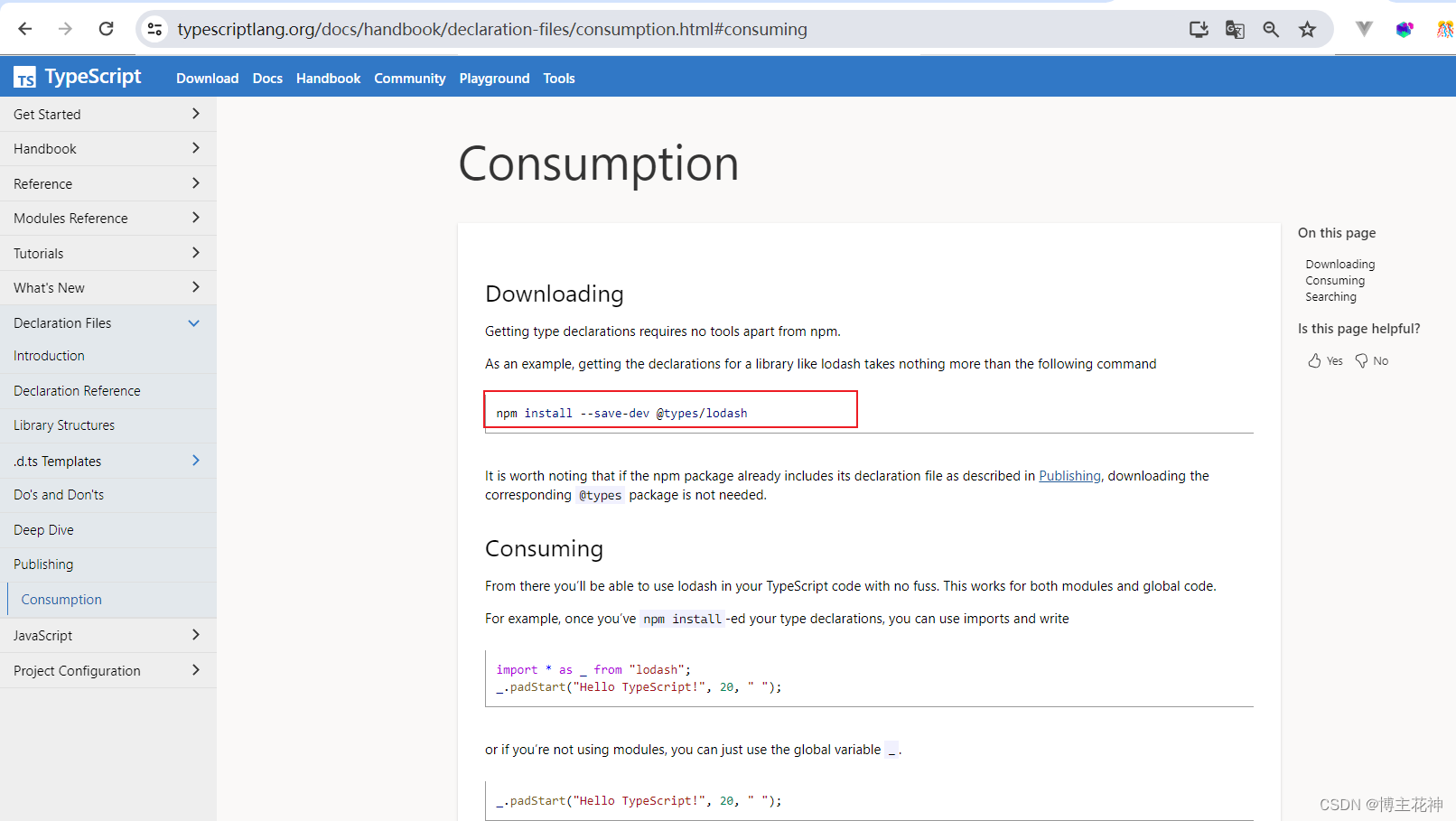
Task: Expand the Project Configuration sidebar section
Action: pyautogui.click(x=108, y=670)
